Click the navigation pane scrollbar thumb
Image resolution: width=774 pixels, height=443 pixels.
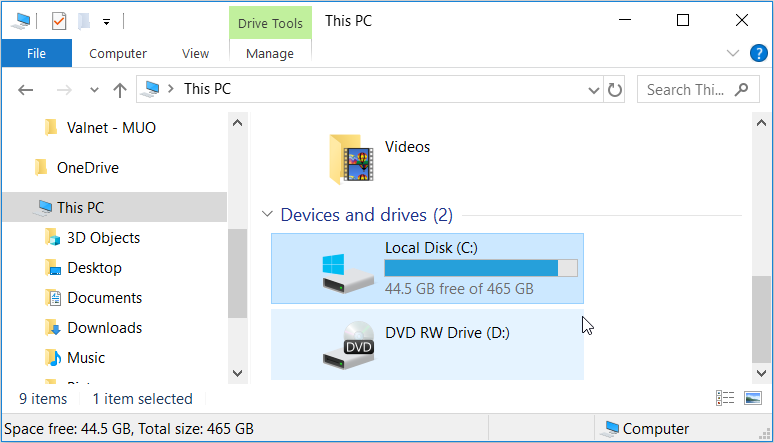[x=237, y=273]
